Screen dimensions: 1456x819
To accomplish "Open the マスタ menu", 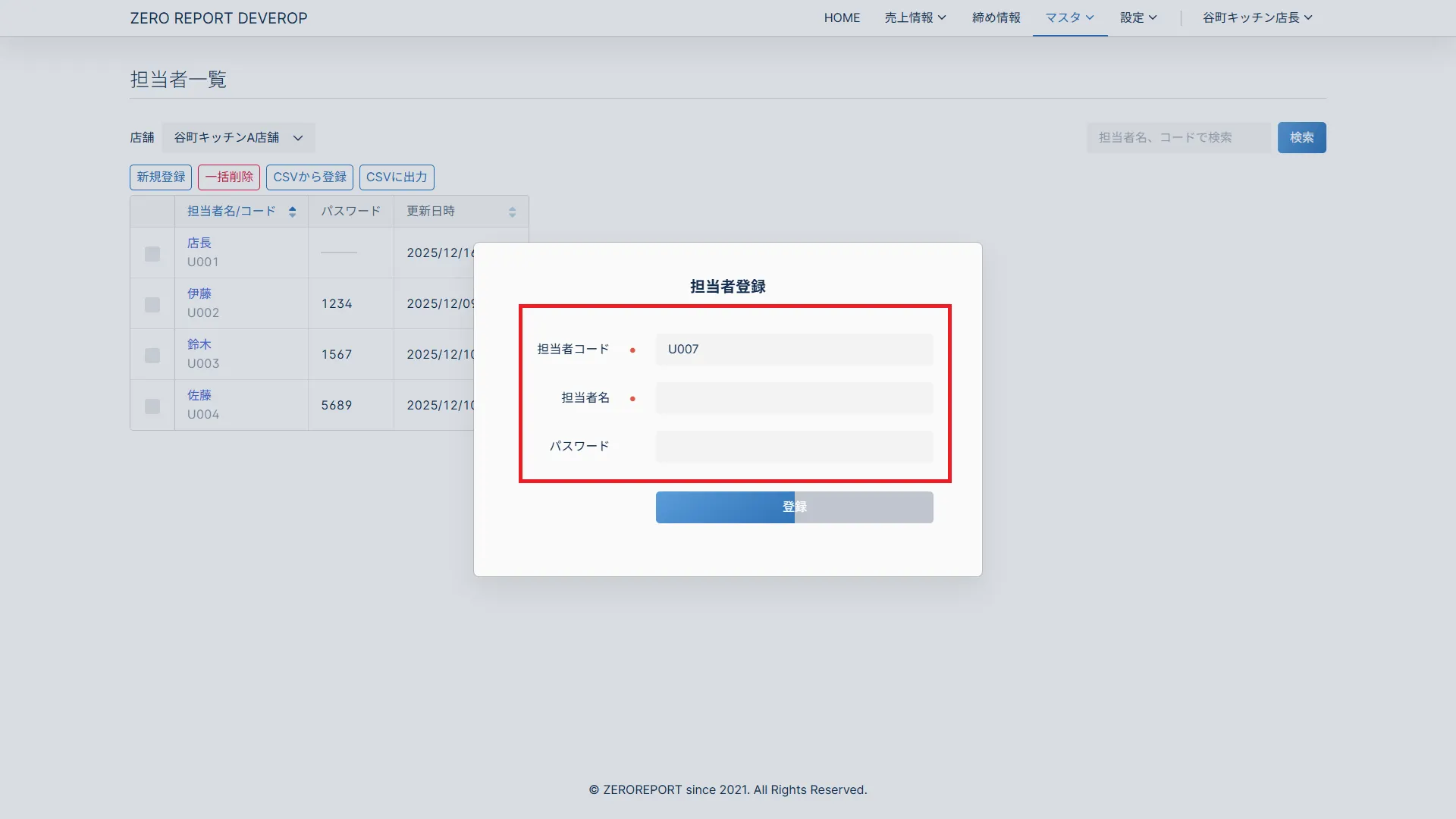I will click(1069, 17).
